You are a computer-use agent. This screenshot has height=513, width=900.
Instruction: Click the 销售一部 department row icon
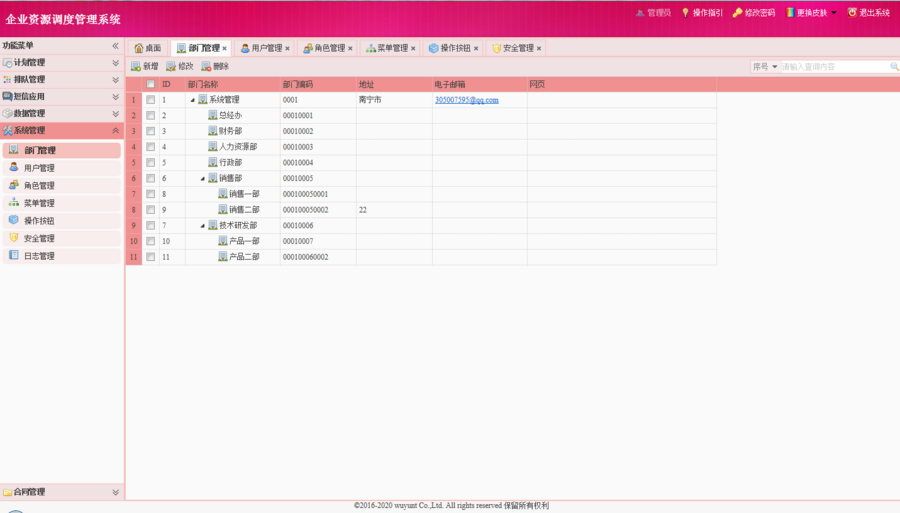click(223, 194)
